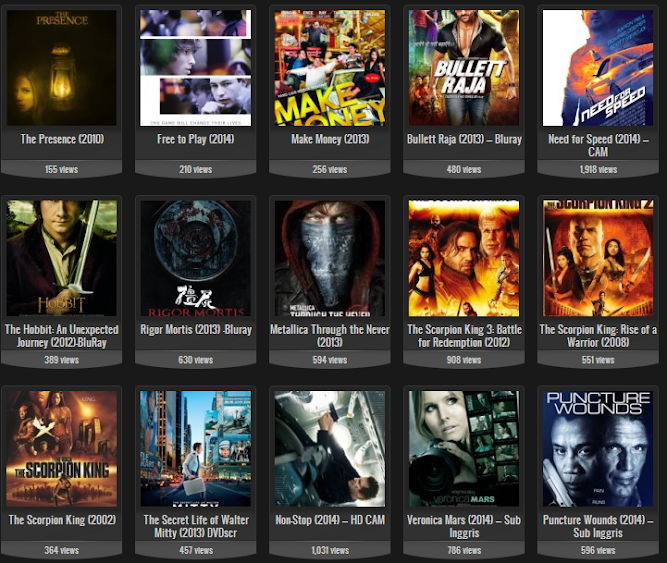667x563 pixels.
Task: Click the 256 views count
Action: [330, 169]
